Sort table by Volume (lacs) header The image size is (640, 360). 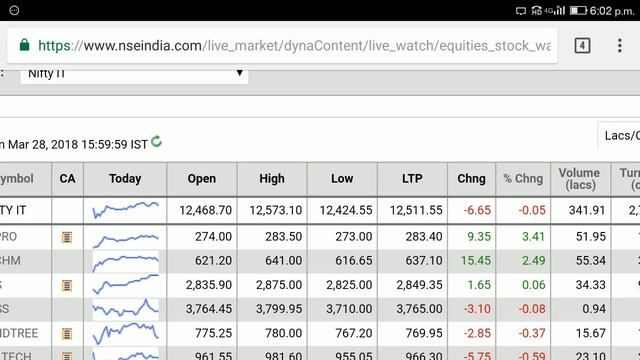(x=580, y=179)
